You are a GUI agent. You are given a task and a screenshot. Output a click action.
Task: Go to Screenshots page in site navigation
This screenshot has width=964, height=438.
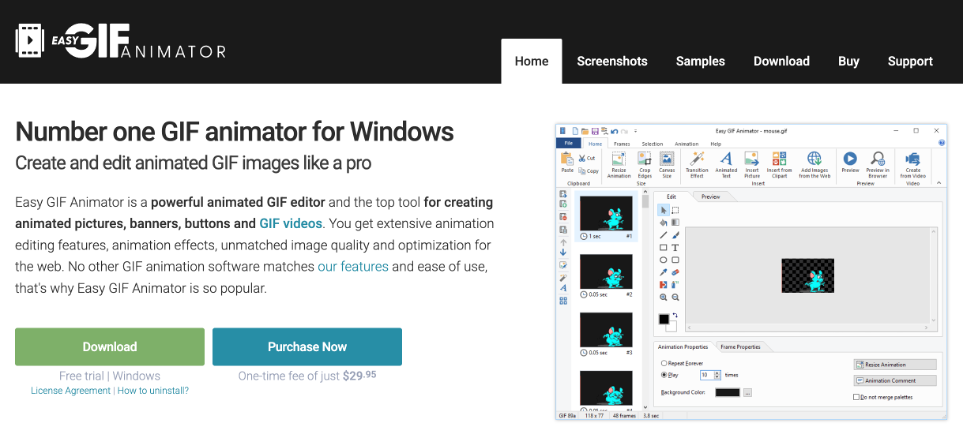click(612, 61)
